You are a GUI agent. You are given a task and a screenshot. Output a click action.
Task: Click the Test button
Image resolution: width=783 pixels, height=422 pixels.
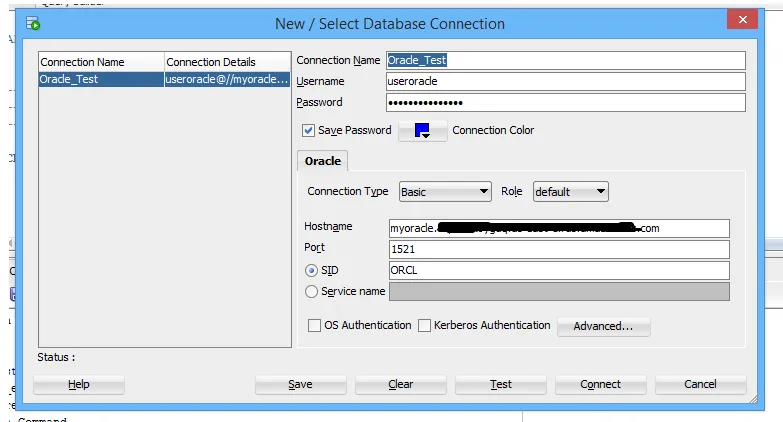501,384
